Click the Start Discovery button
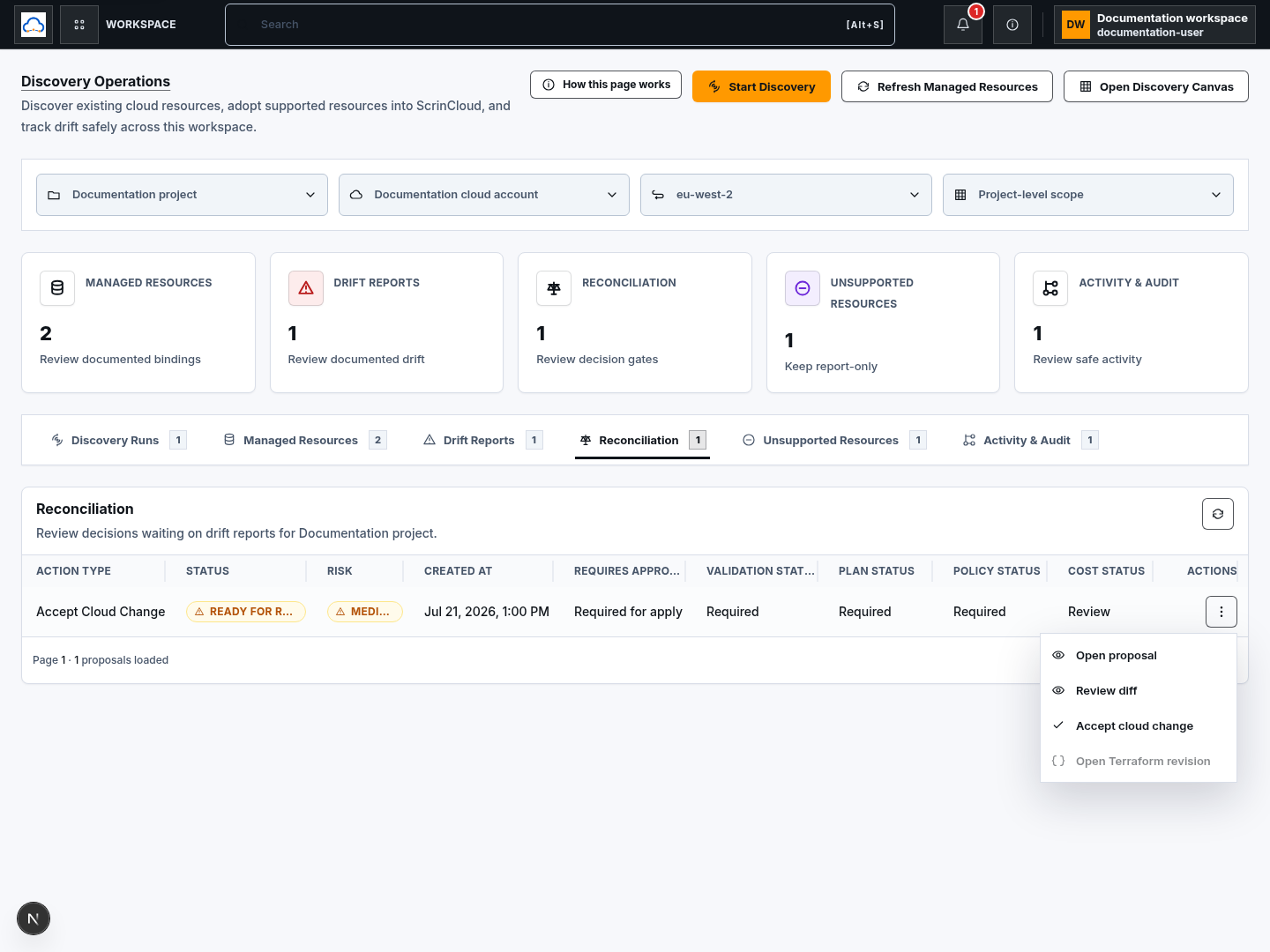 (761, 86)
